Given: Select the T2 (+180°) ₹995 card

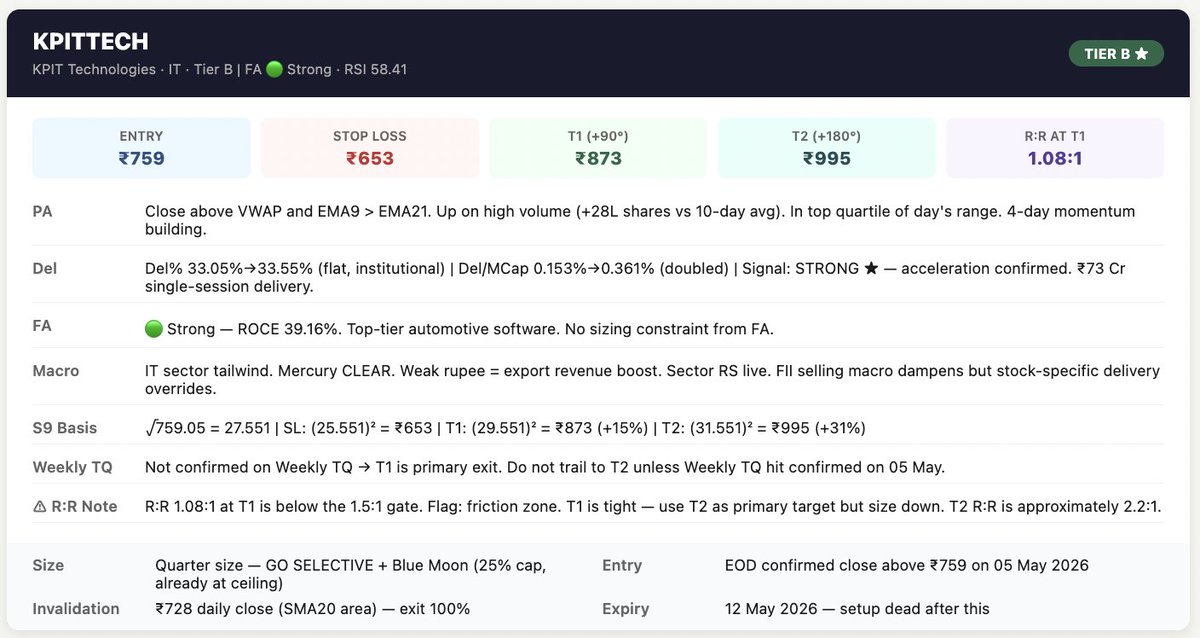Looking at the screenshot, I should (x=826, y=148).
